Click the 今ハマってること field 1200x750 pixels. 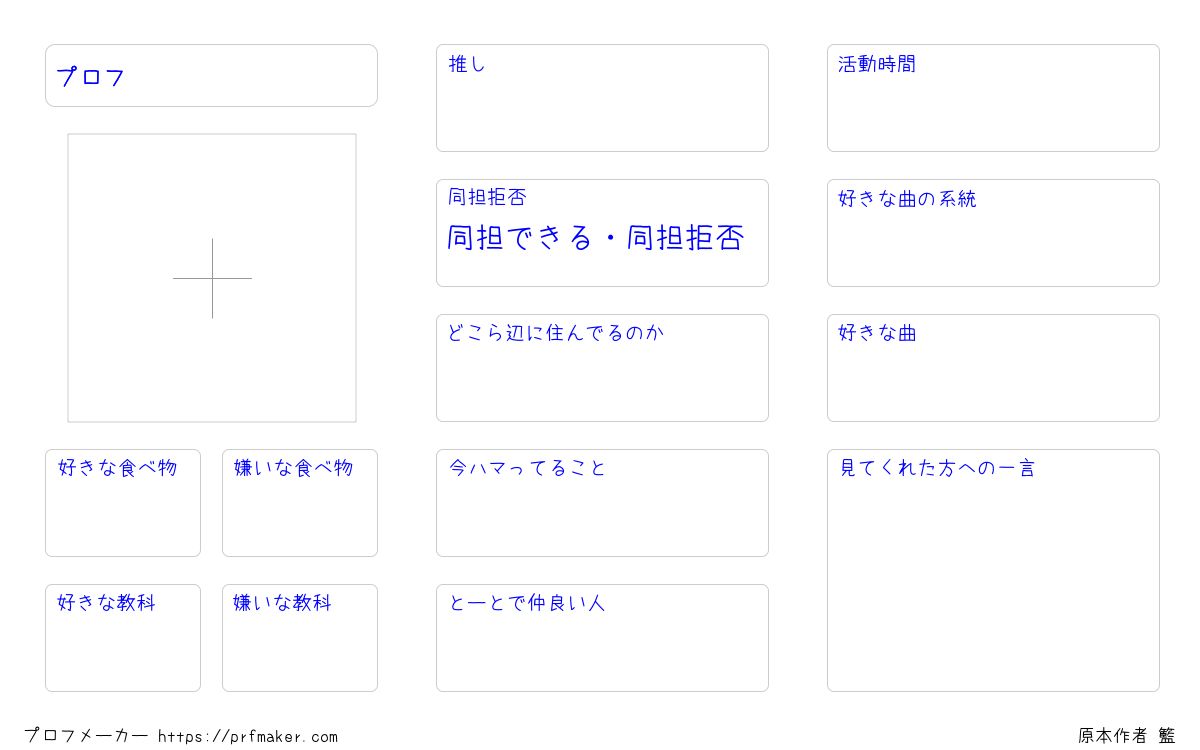[x=602, y=503]
